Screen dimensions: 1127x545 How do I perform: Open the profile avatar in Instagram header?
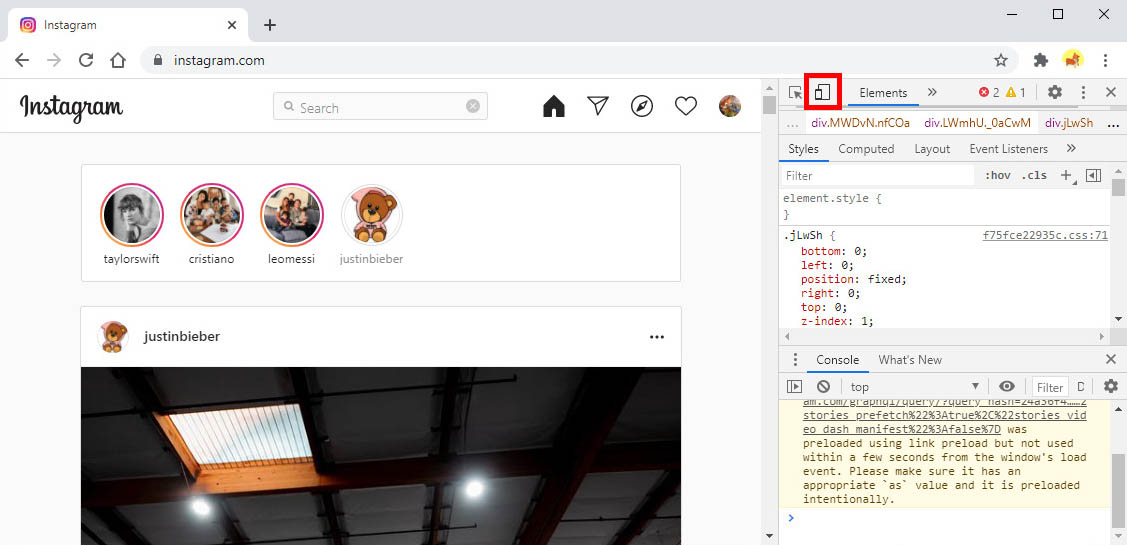pyautogui.click(x=730, y=106)
